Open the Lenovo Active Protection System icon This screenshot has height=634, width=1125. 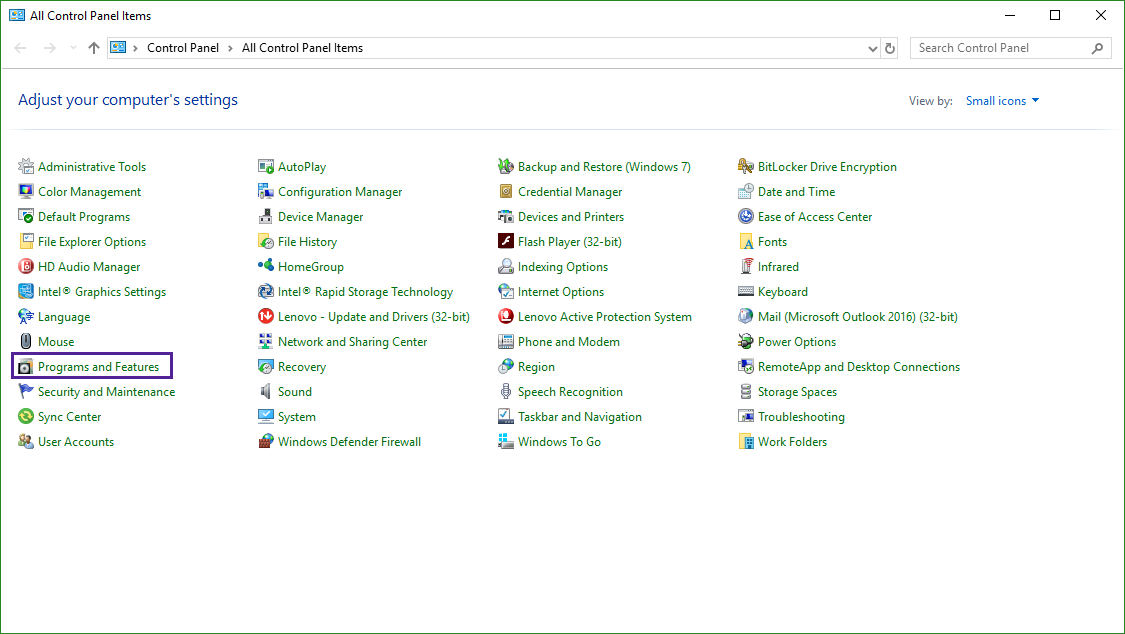506,317
